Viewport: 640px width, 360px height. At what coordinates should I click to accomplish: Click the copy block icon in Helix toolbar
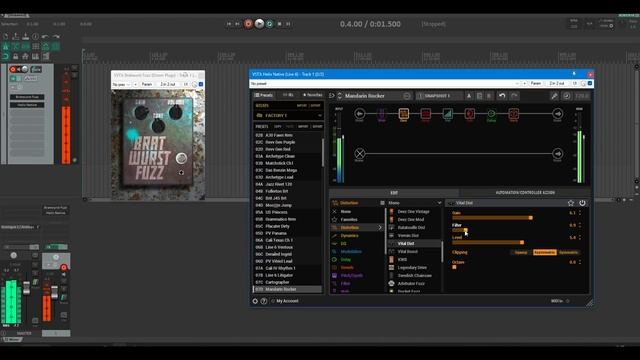(x=479, y=96)
